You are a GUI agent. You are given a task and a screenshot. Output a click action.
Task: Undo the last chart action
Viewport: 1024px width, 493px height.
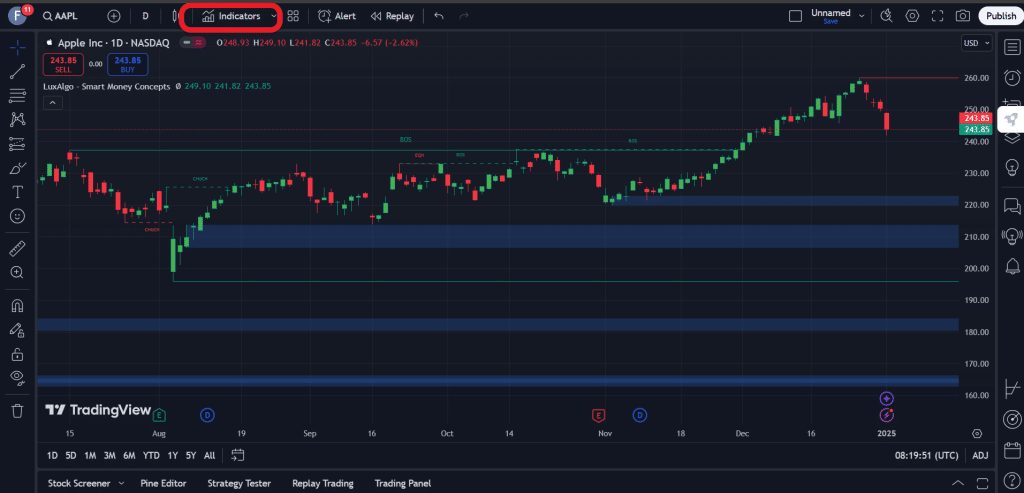[440, 16]
